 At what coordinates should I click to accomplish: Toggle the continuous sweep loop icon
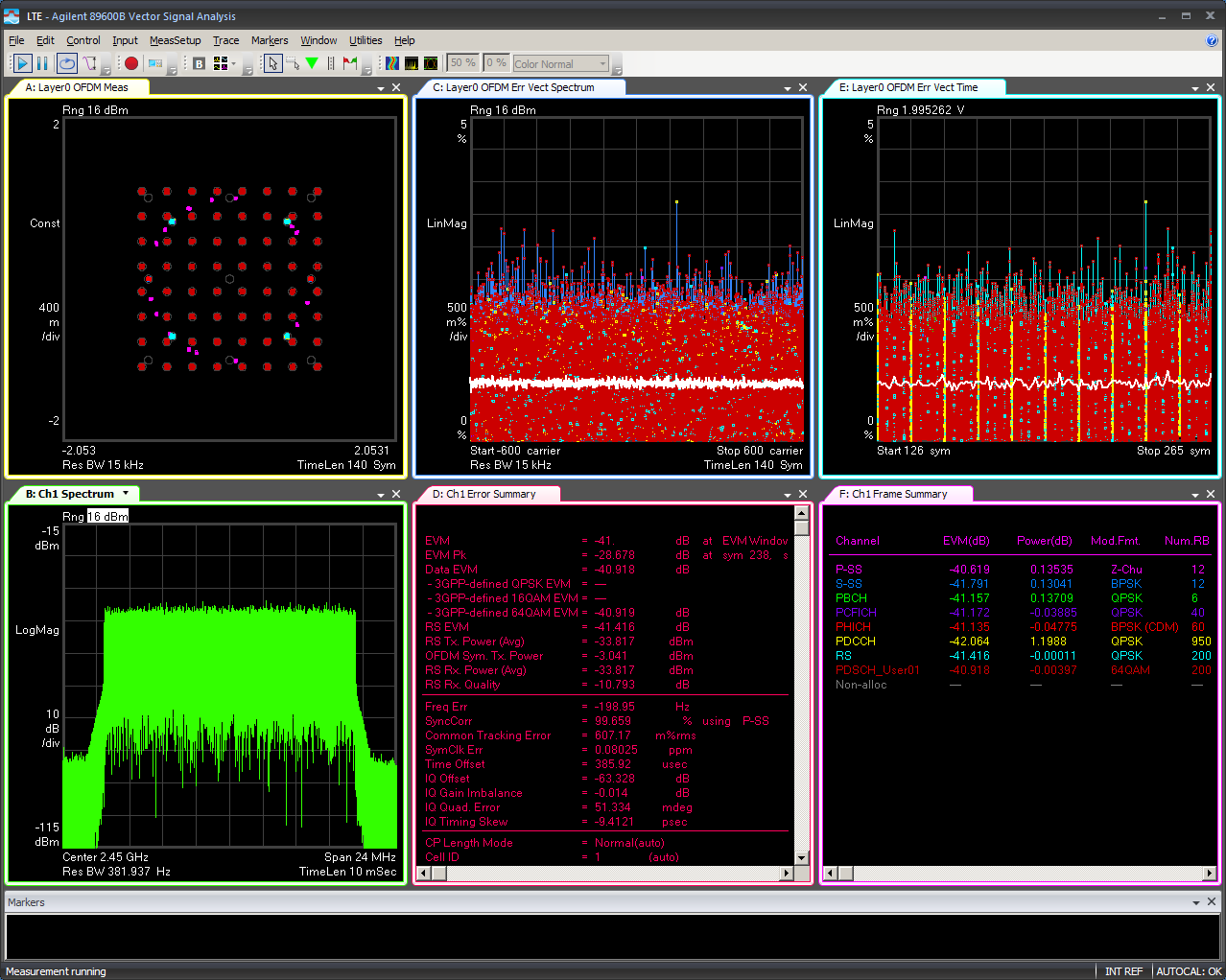click(x=66, y=63)
